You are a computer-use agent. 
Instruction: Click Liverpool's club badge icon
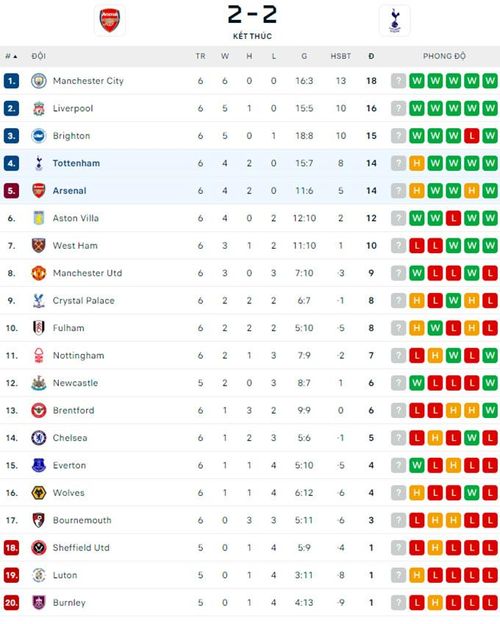coord(39,108)
